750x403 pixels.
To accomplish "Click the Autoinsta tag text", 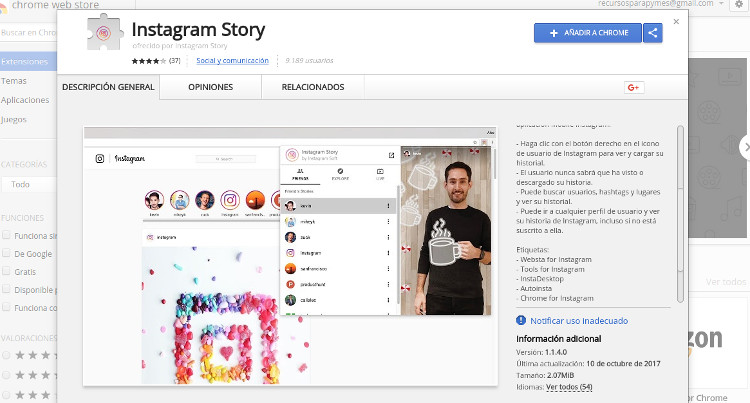I will click(x=536, y=288).
